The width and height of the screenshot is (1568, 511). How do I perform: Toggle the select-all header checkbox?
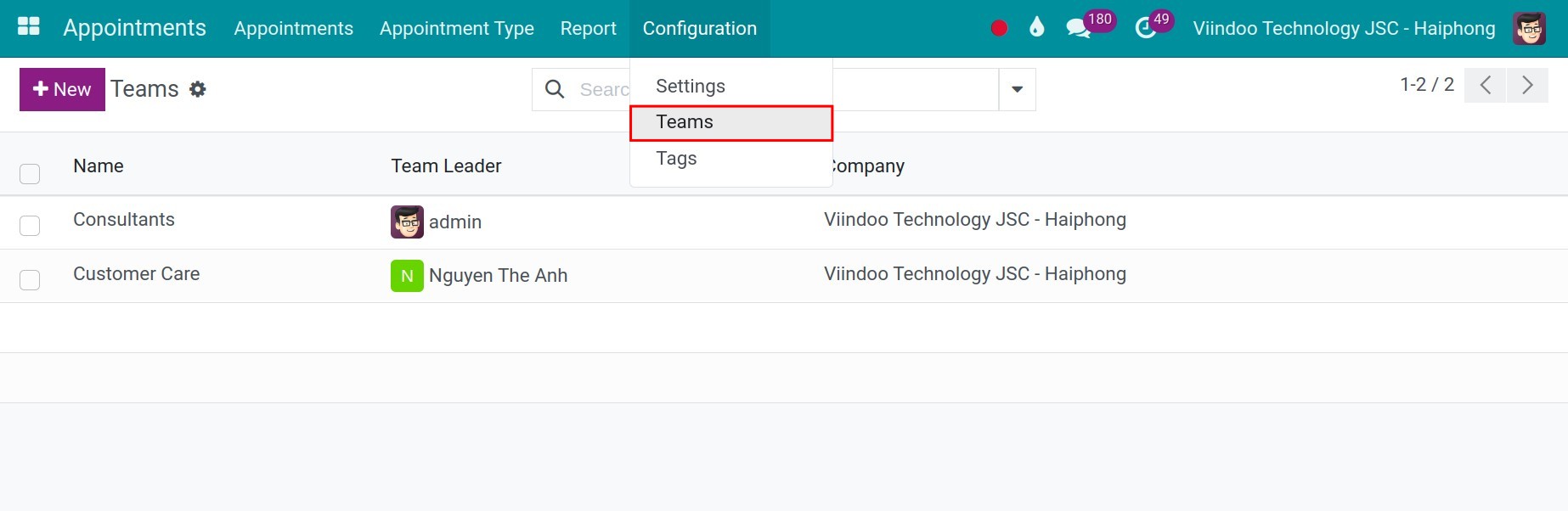[x=30, y=174]
